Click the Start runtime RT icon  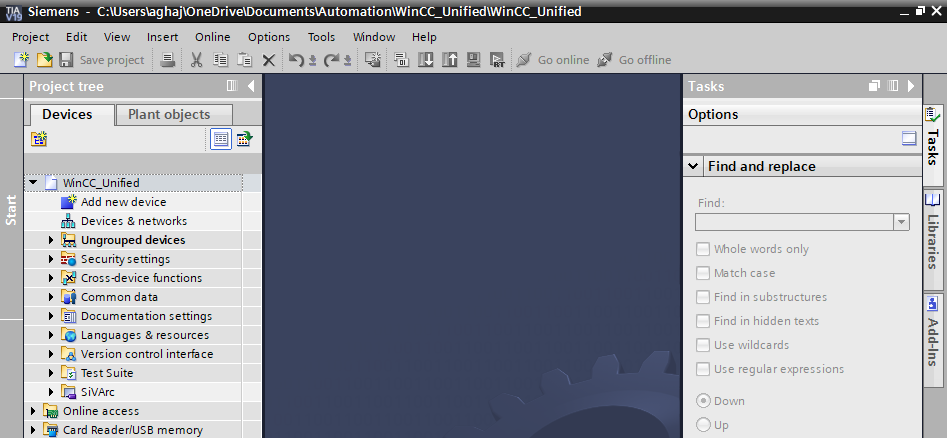497,59
